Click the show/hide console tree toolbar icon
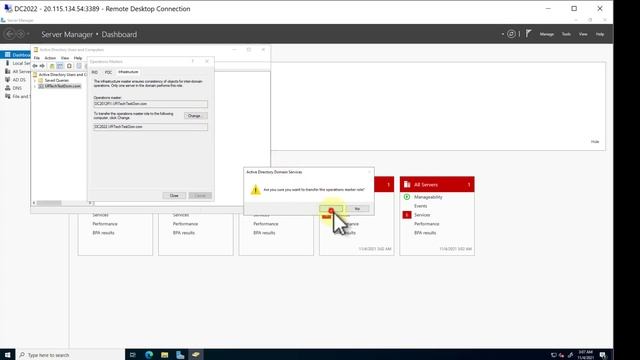 pos(60,66)
